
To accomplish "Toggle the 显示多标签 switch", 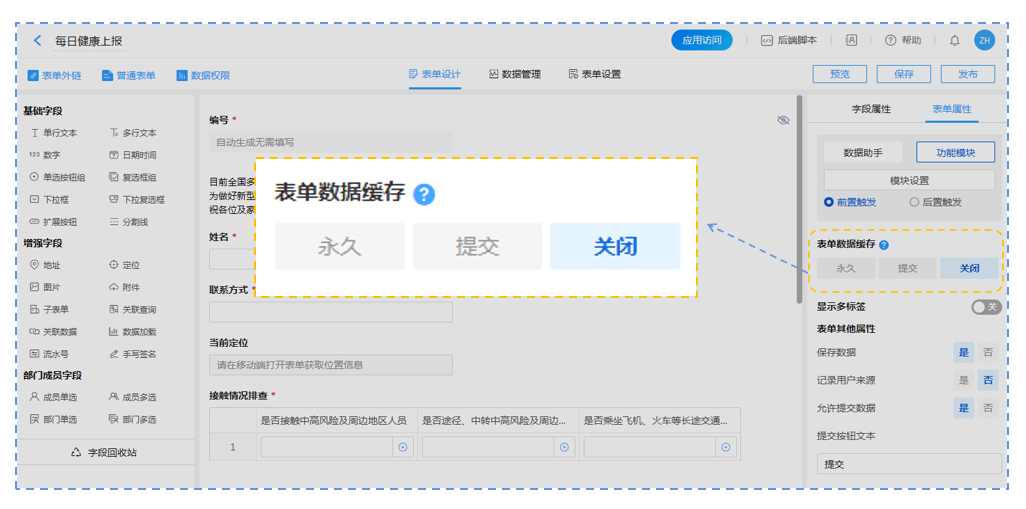I will pos(985,307).
